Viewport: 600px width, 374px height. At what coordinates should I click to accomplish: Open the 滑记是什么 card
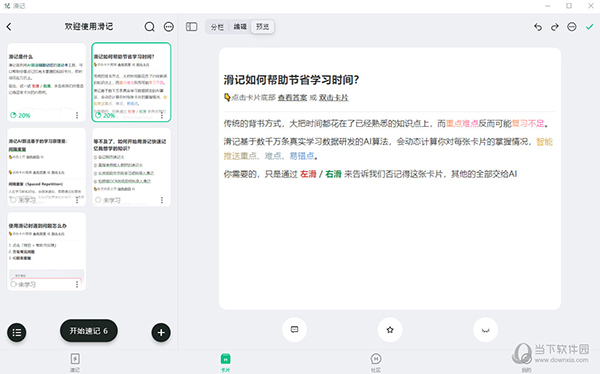(46, 82)
